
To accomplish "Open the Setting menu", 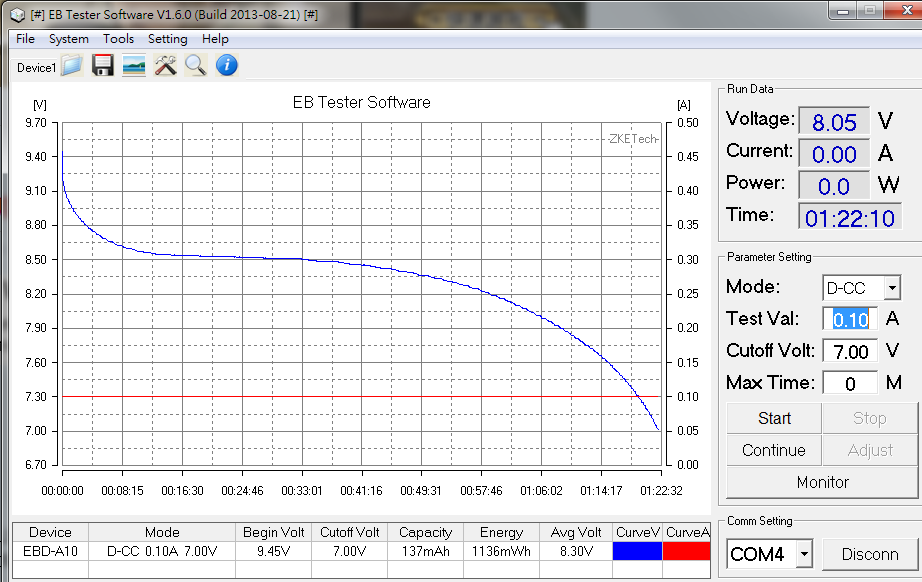I will click(167, 39).
